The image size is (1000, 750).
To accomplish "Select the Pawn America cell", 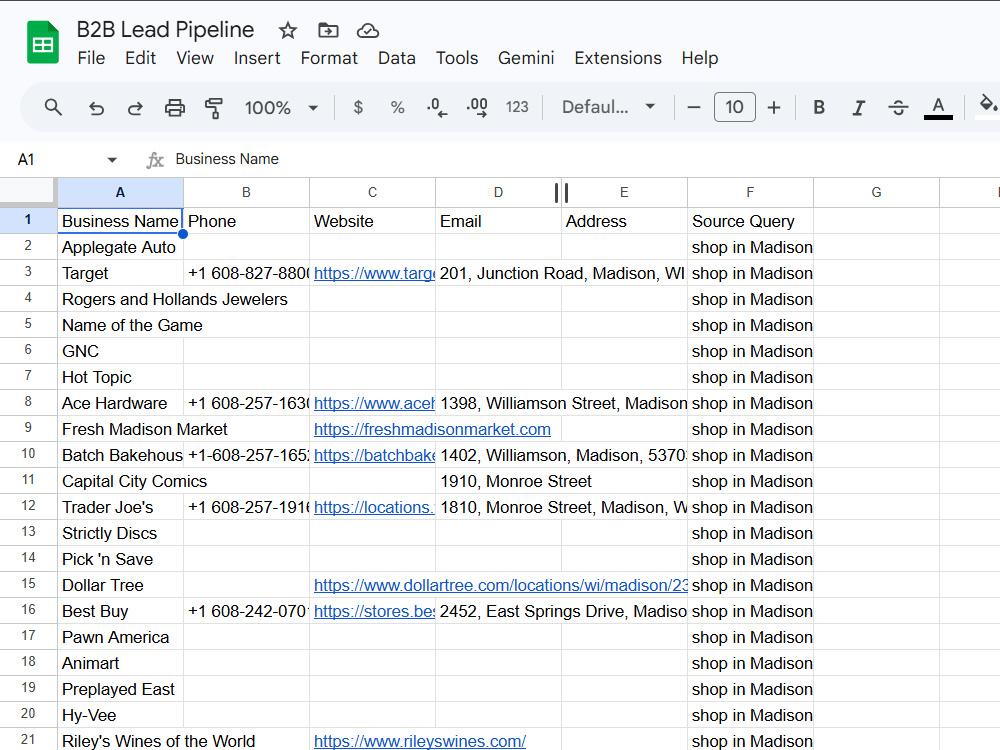I will coord(121,637).
